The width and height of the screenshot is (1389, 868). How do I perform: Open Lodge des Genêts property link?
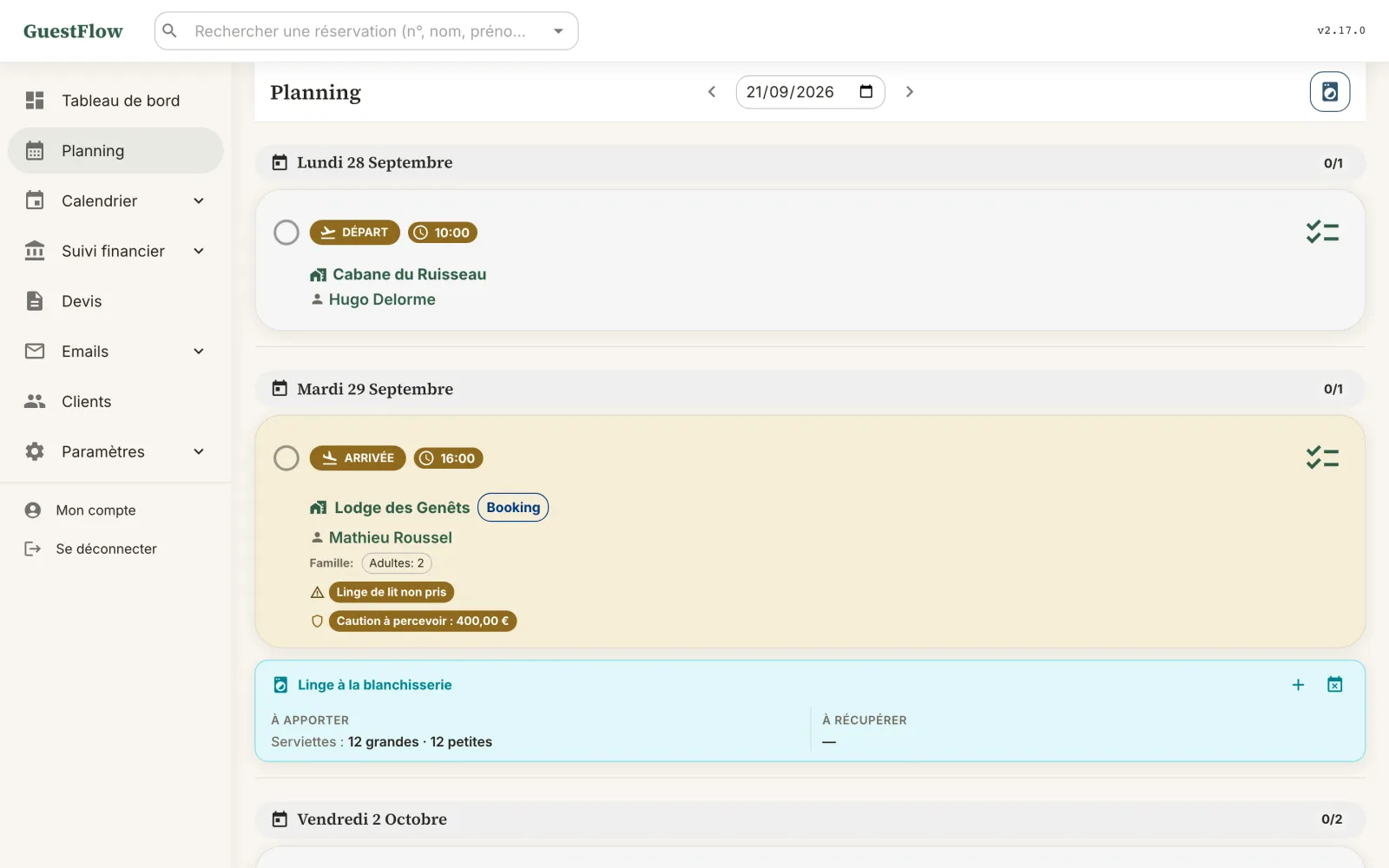402,508
